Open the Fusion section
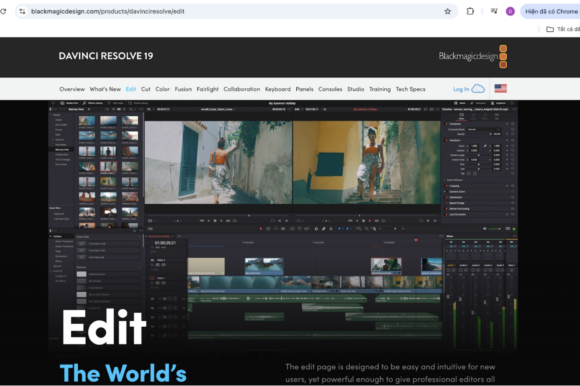 coord(183,89)
